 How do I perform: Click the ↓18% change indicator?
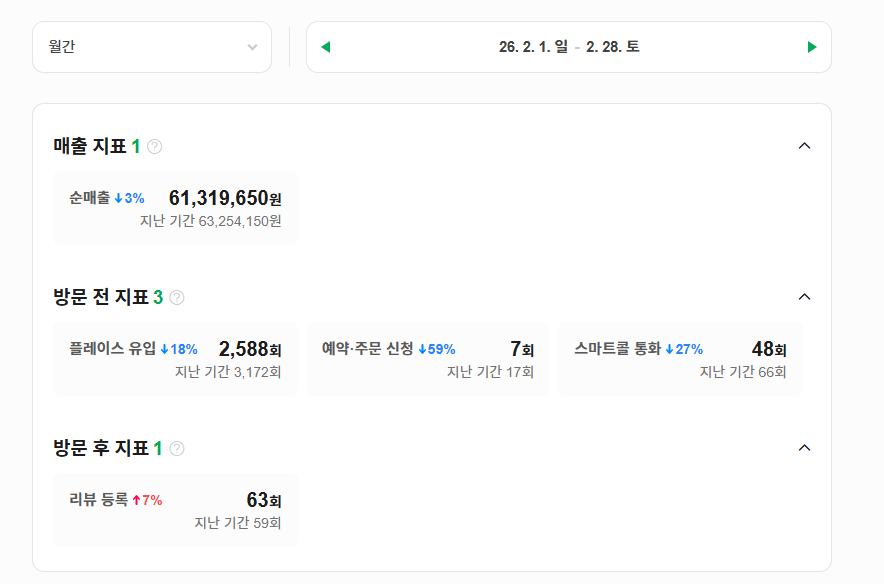(x=179, y=349)
